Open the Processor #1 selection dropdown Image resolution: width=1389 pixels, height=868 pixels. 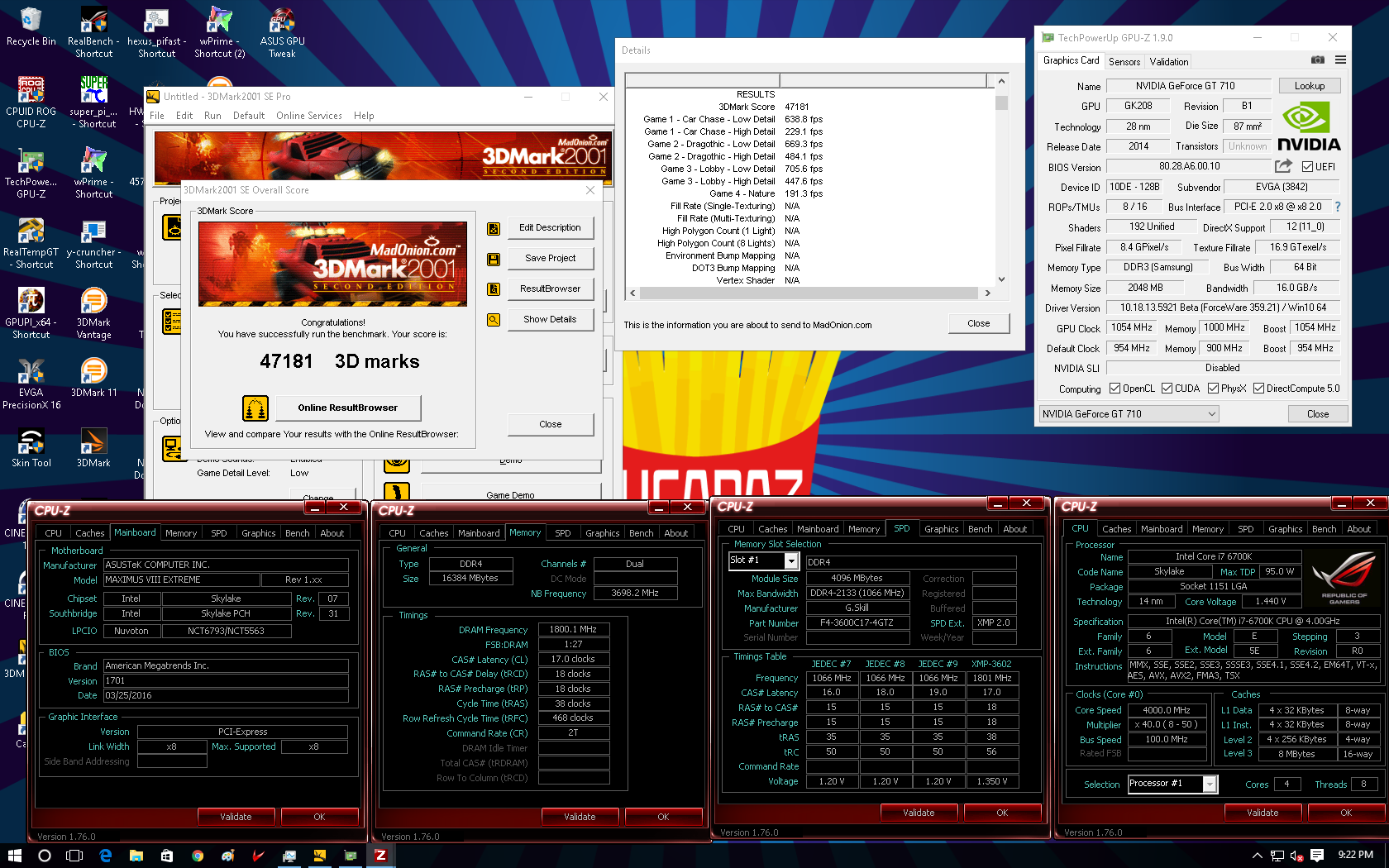coord(1172,784)
